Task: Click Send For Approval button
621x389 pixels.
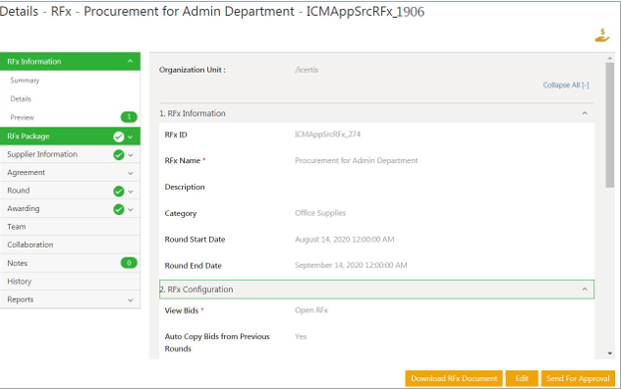Action: tap(578, 378)
